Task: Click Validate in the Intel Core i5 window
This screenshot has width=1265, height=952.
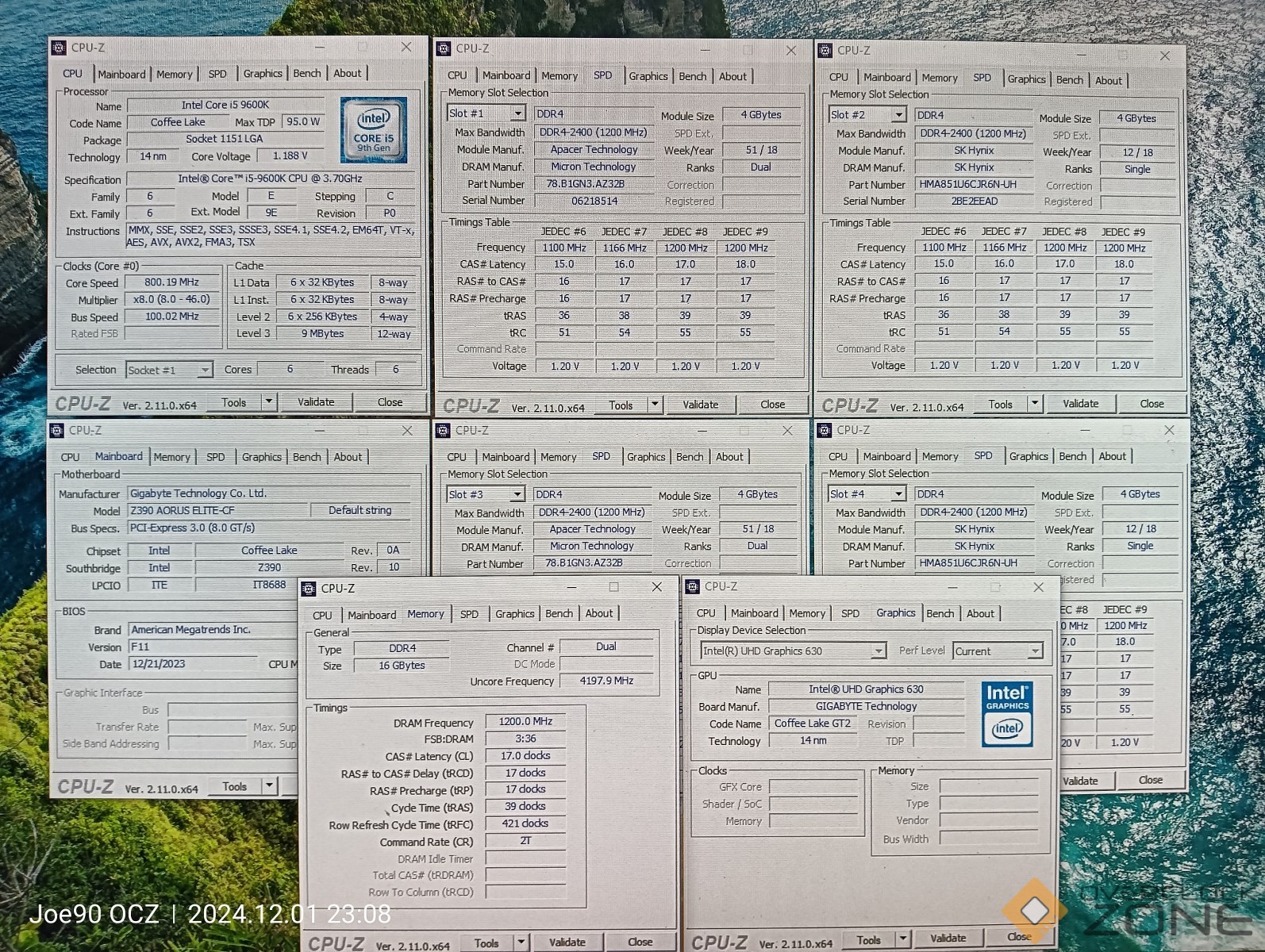Action: click(x=316, y=402)
